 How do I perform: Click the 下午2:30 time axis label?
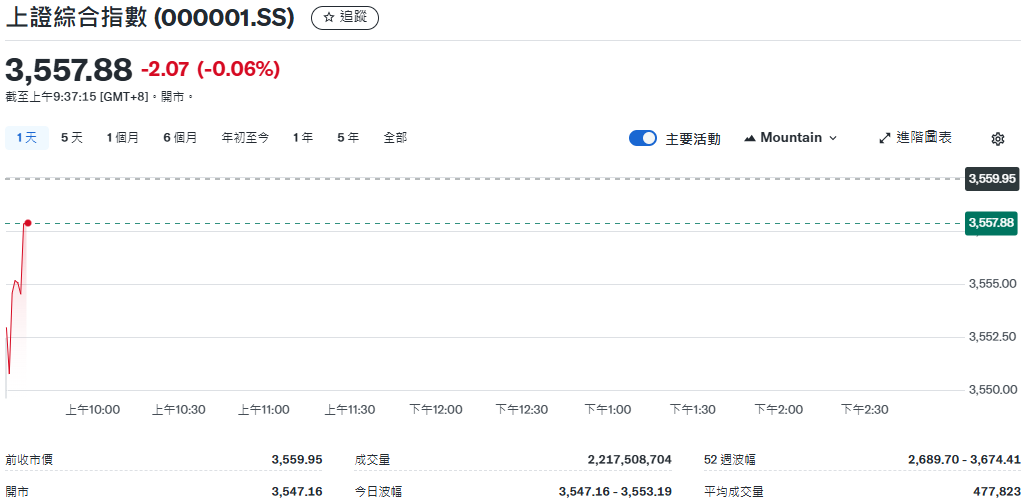865,410
